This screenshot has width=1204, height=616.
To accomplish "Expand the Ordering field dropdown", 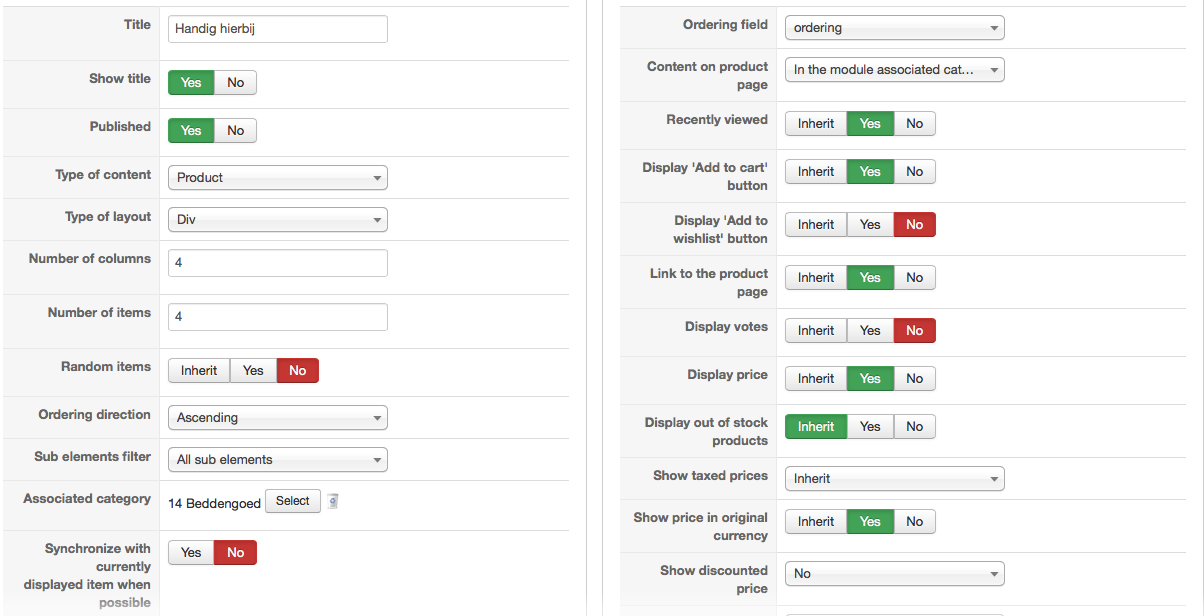I will [x=894, y=27].
